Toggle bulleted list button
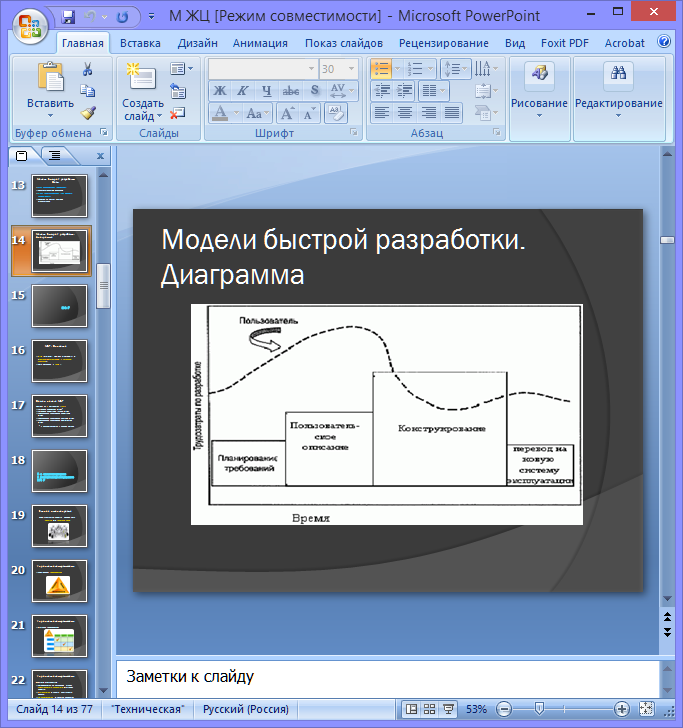The image size is (683, 728). click(379, 69)
